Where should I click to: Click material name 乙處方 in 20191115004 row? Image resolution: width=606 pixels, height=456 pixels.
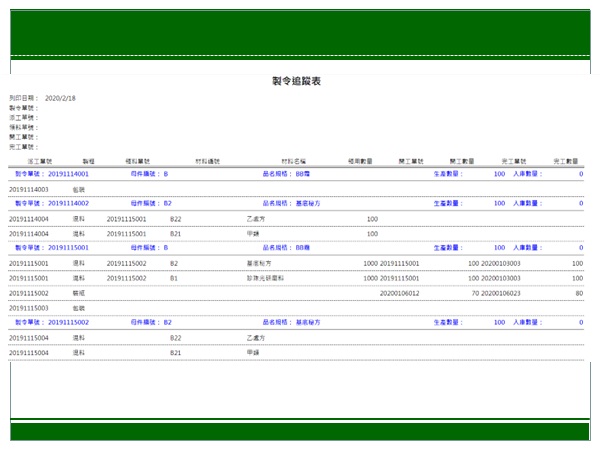256,338
